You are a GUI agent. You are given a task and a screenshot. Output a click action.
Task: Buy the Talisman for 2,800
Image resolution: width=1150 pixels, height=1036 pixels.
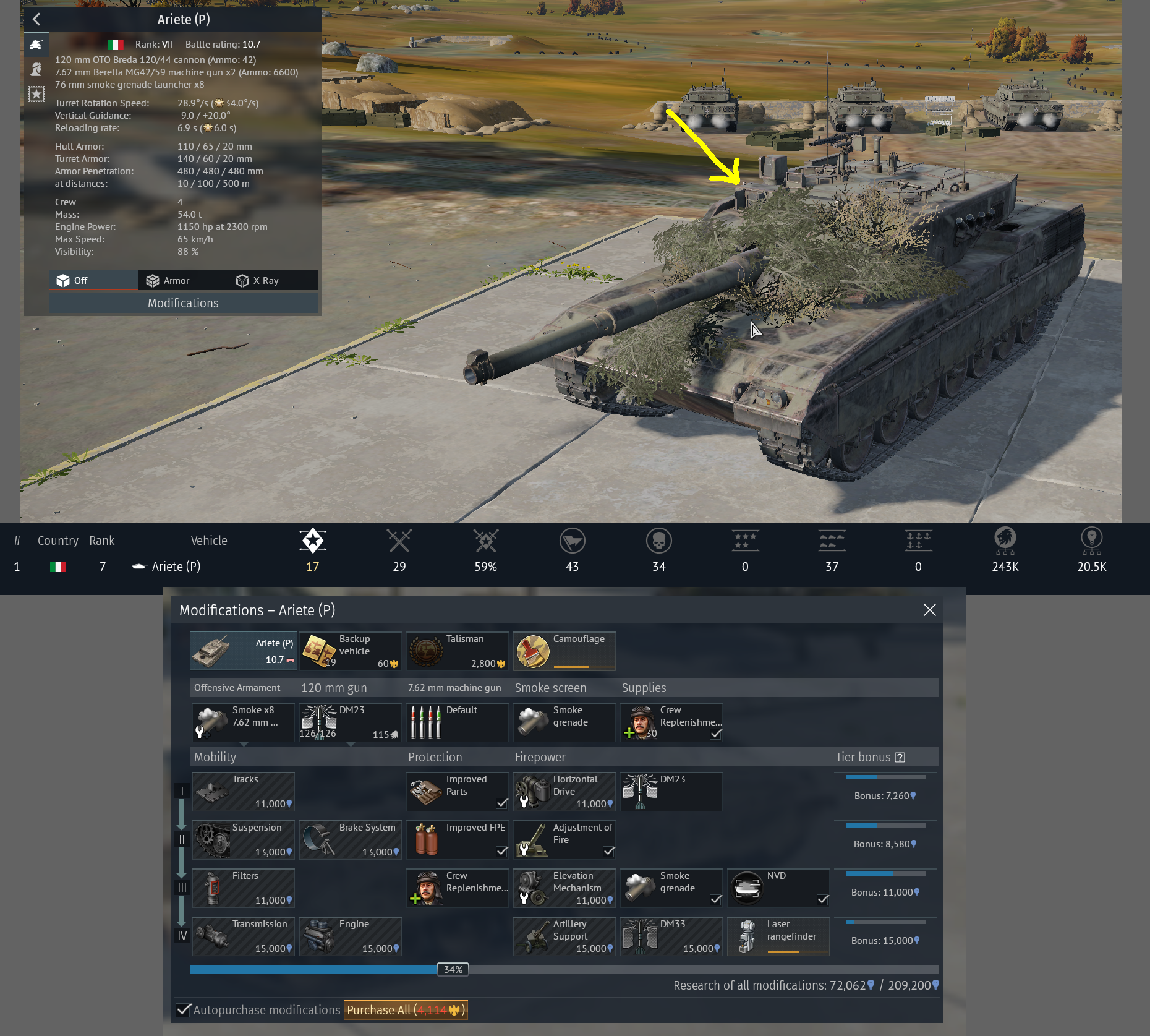(458, 651)
